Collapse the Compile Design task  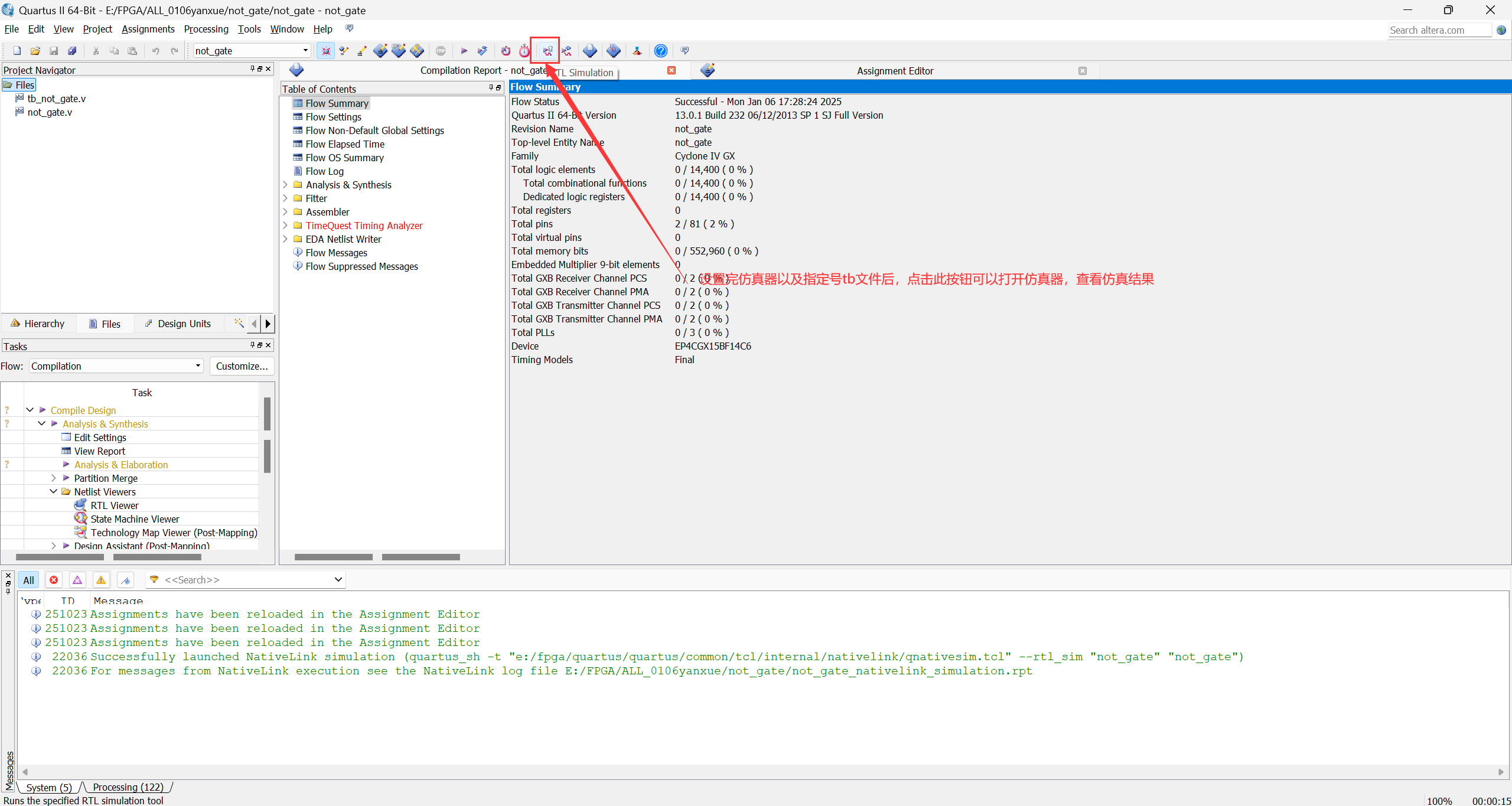coord(30,410)
